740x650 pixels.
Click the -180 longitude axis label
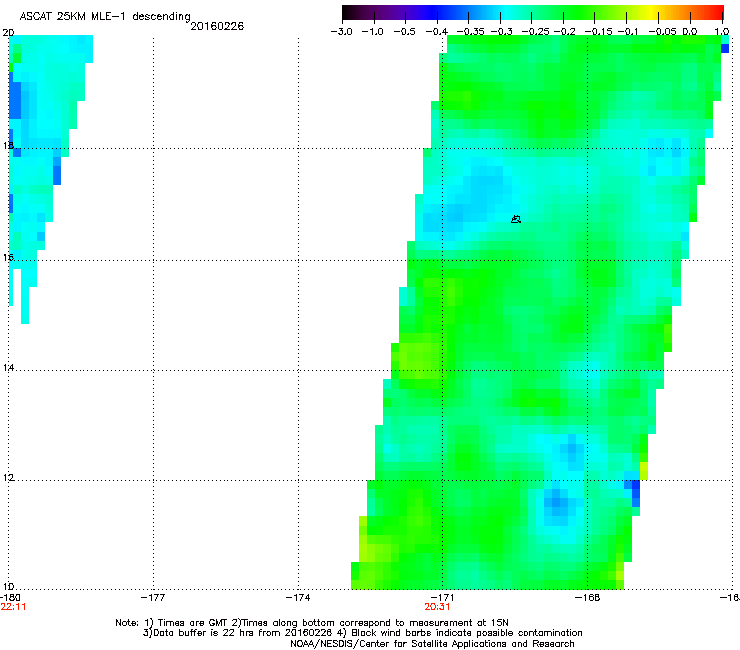point(10,597)
